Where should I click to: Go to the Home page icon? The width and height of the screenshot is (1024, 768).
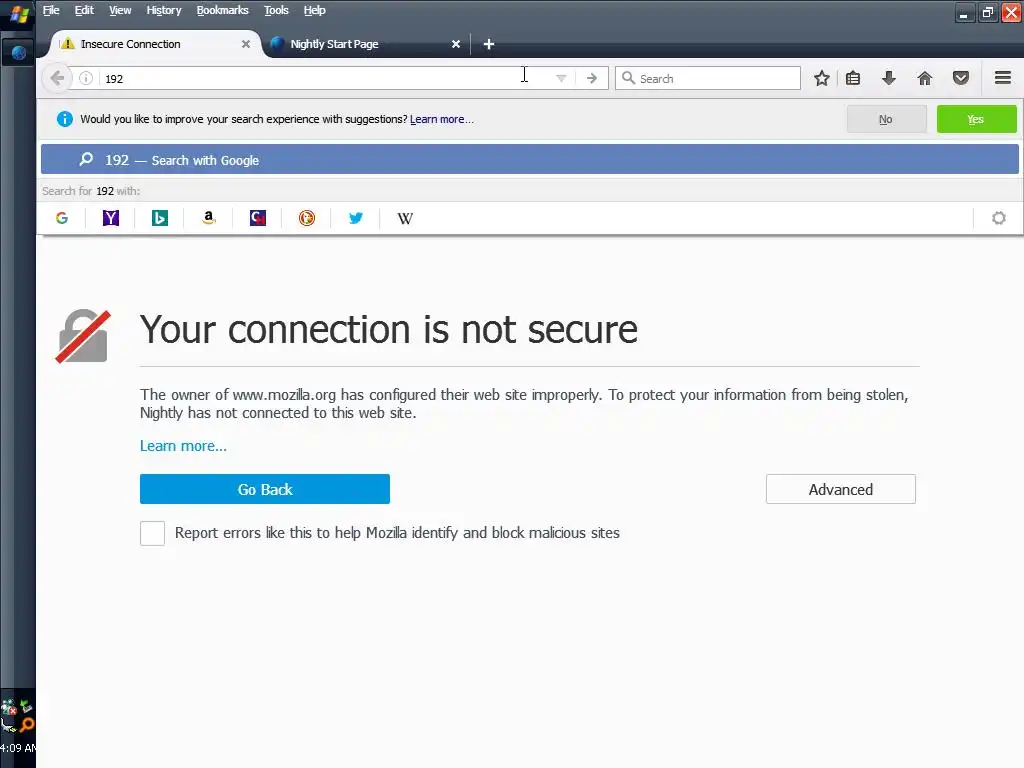pyautogui.click(x=925, y=78)
